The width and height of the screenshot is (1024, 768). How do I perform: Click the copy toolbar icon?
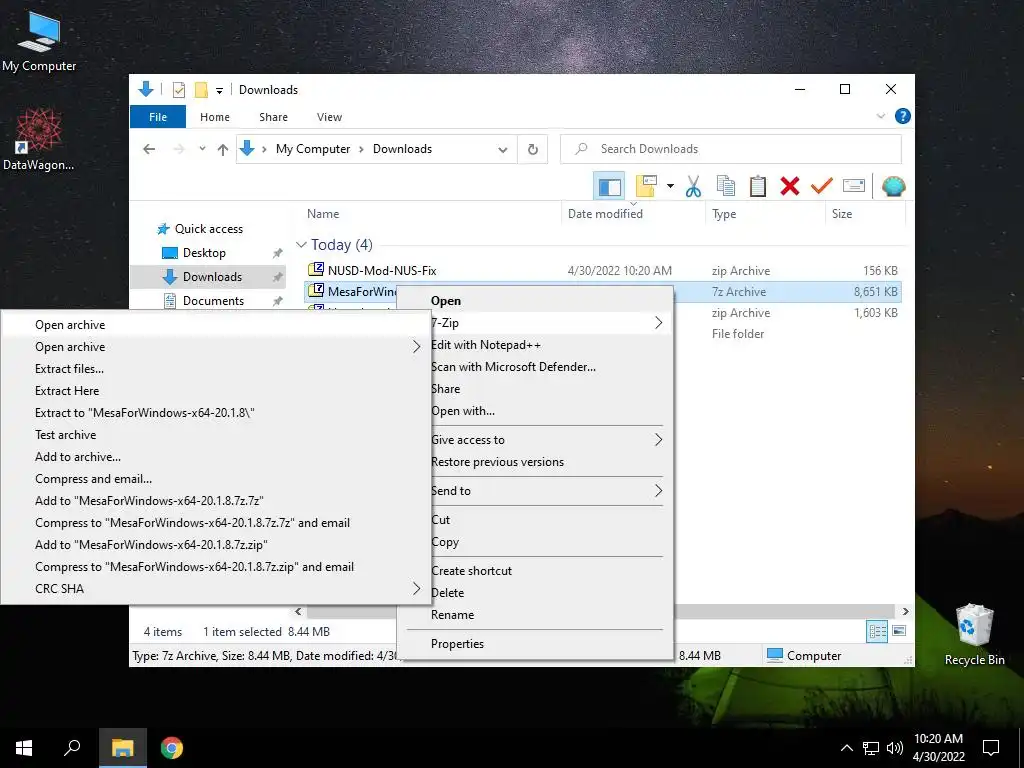tap(726, 187)
